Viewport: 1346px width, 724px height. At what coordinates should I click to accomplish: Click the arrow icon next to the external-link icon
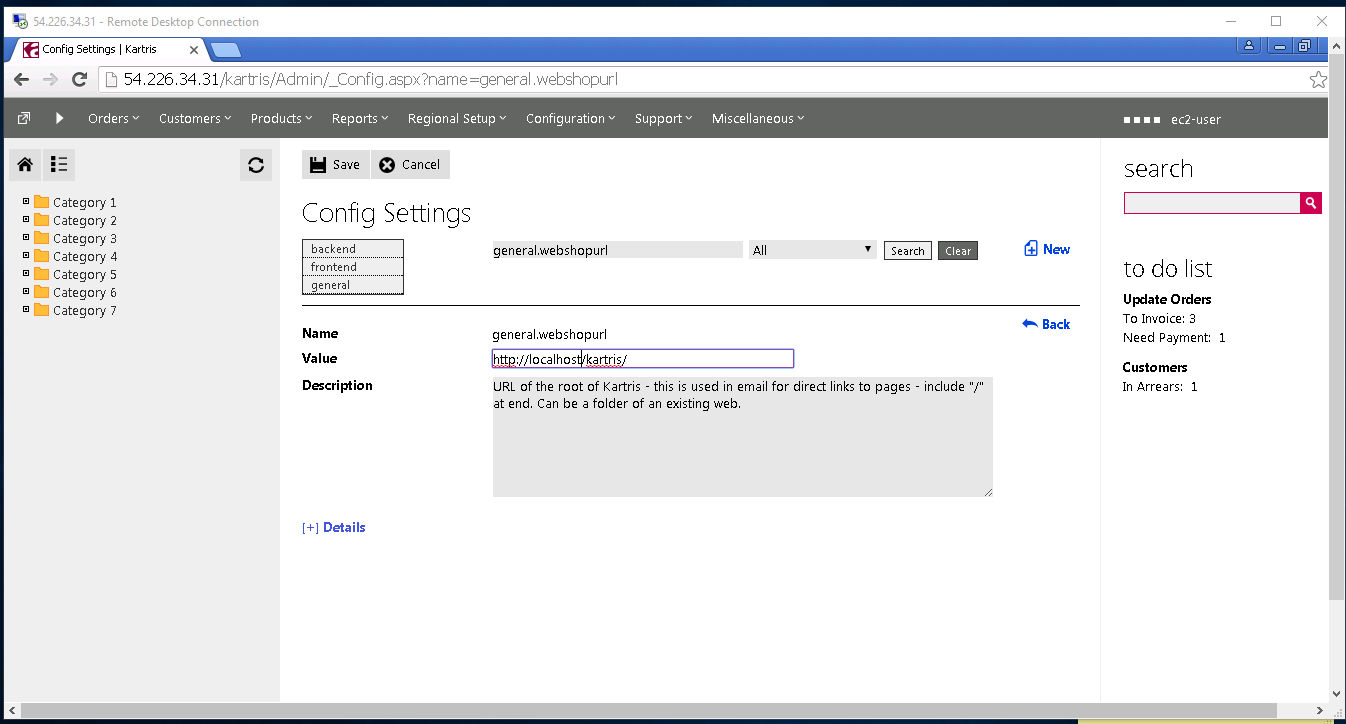click(x=59, y=117)
